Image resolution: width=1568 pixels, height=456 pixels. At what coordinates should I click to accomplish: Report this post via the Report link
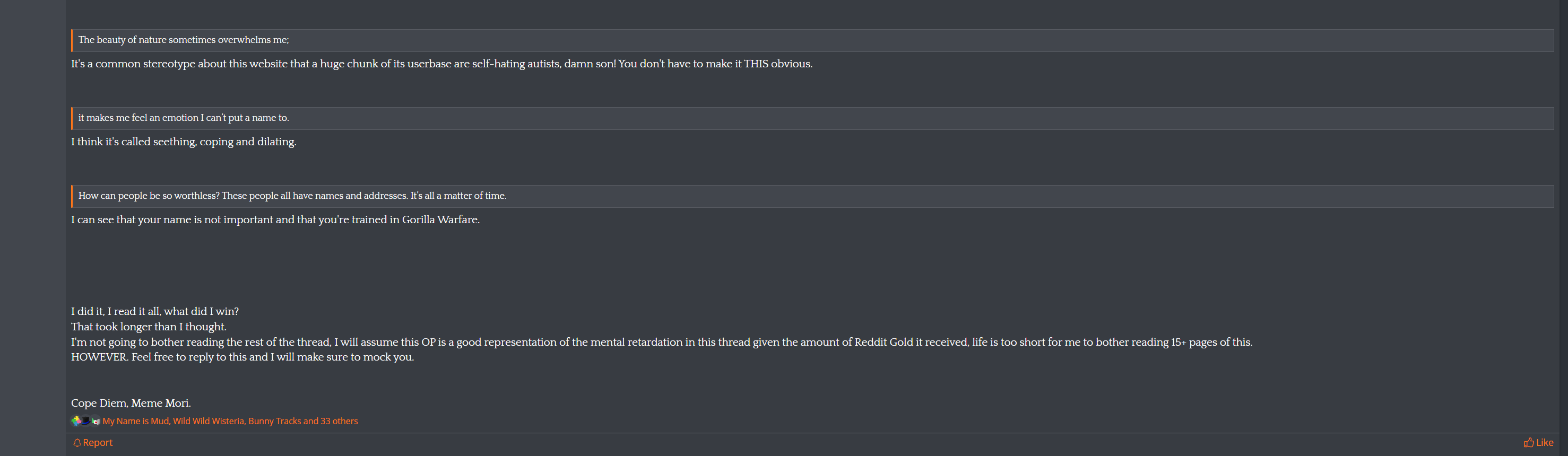(98, 443)
